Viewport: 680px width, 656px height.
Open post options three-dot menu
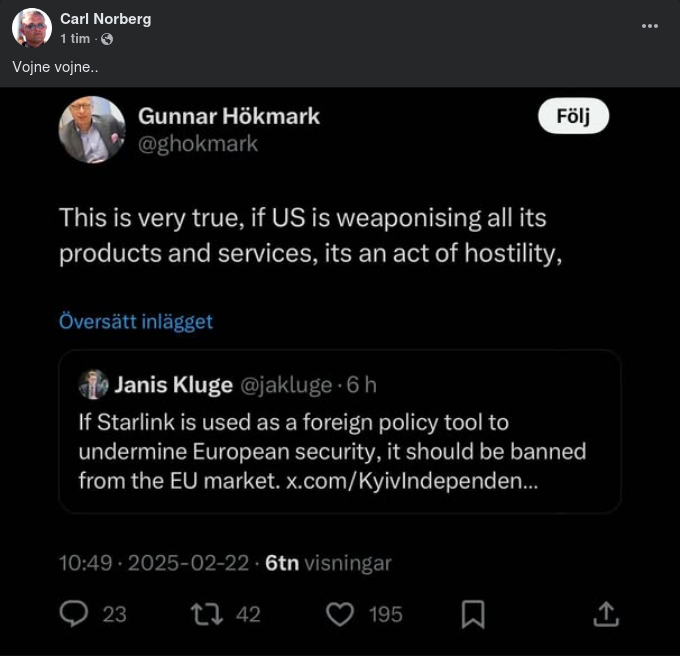tap(650, 26)
